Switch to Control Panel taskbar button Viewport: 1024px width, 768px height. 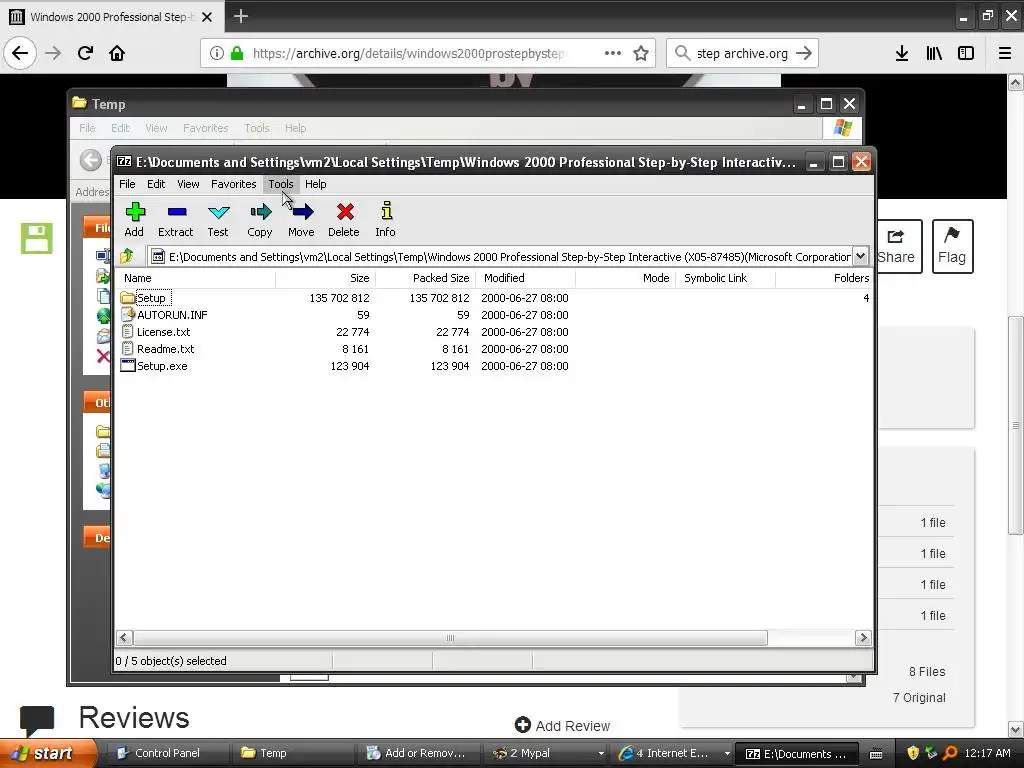(x=167, y=753)
